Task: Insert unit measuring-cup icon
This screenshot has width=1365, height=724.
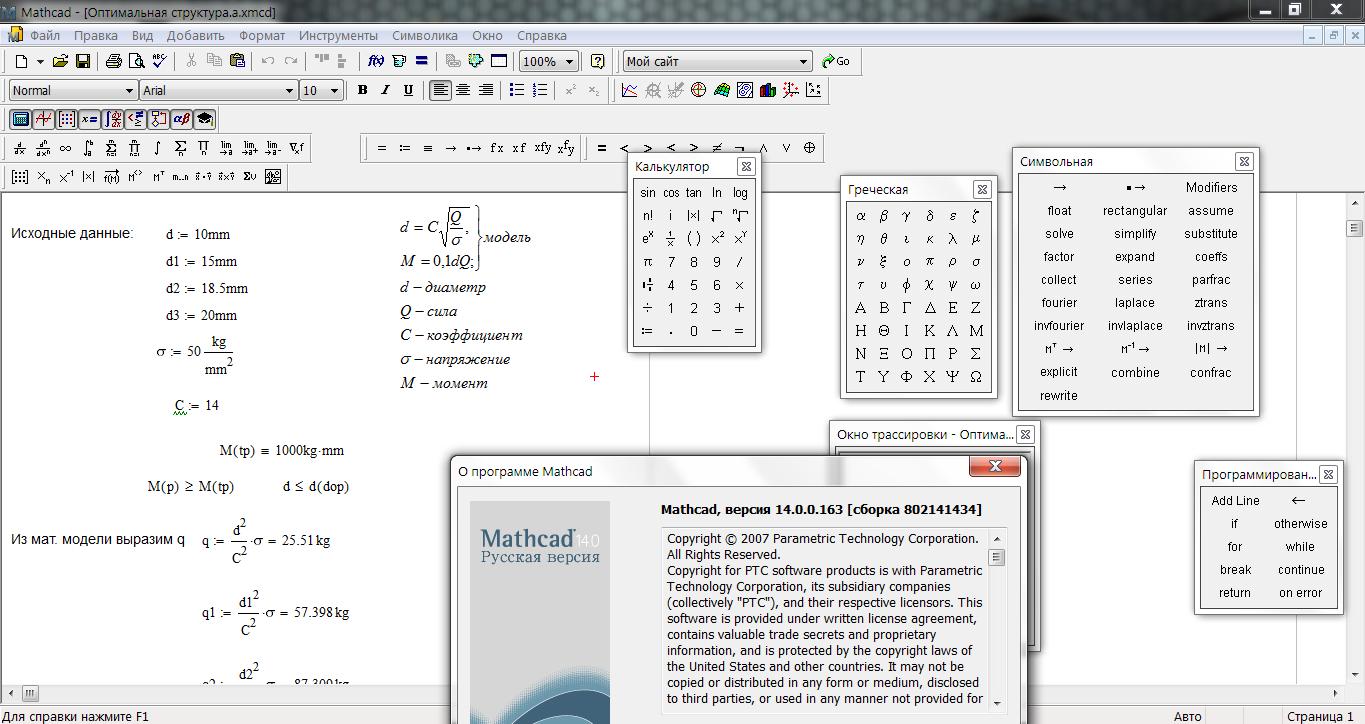Action: 399,61
